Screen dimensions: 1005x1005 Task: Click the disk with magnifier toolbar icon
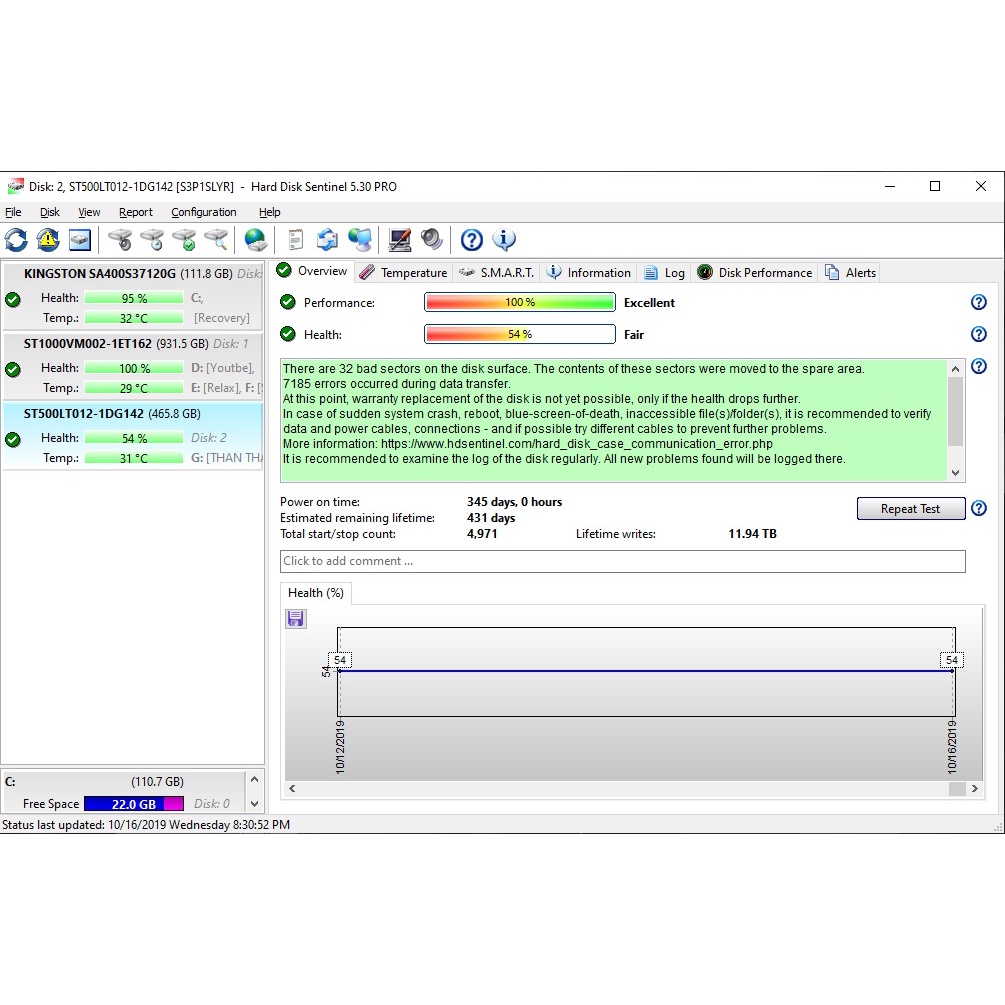[x=216, y=240]
